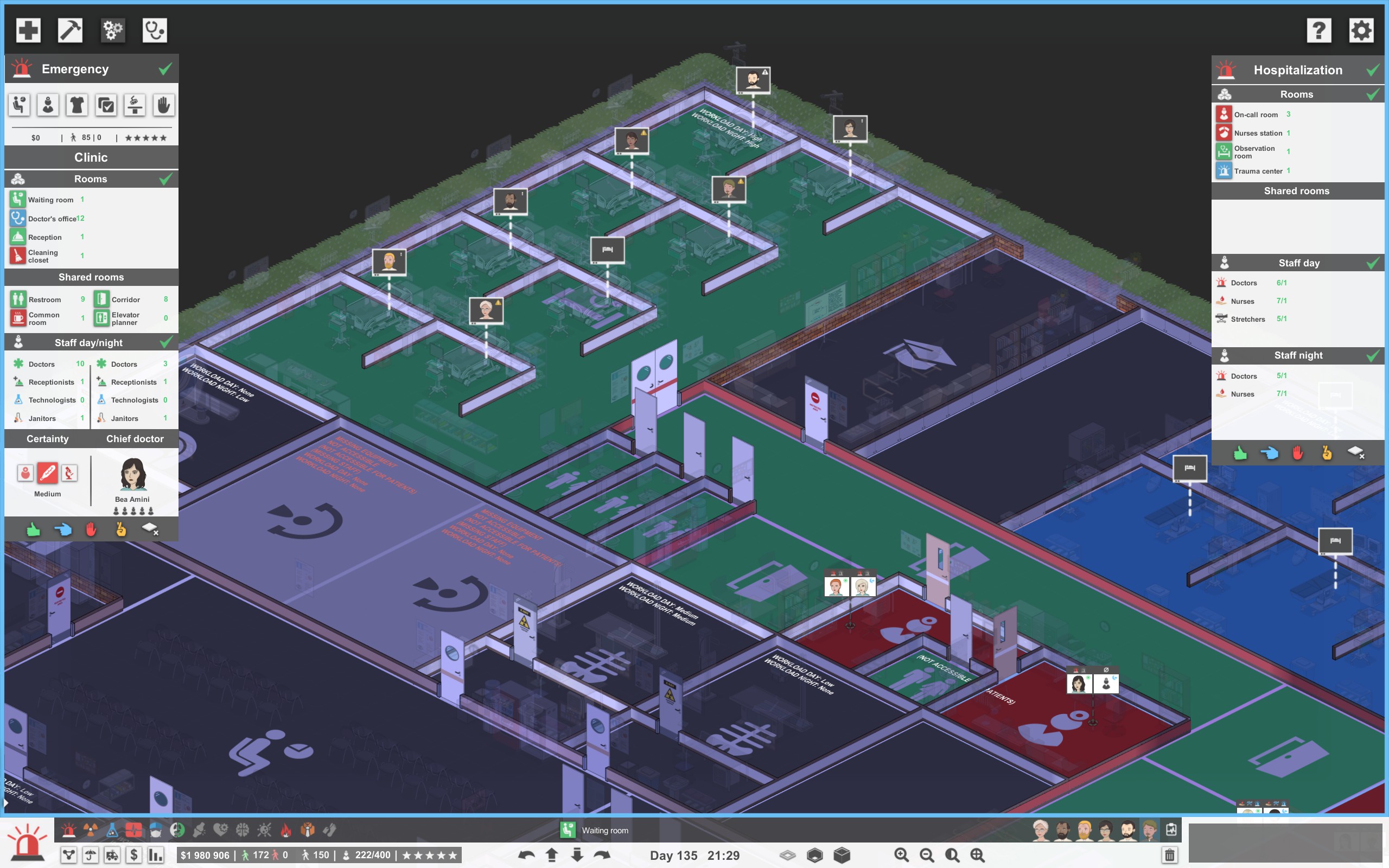Open the stethoscope patients panel icon
Screen dimensions: 1389x868
[155, 30]
